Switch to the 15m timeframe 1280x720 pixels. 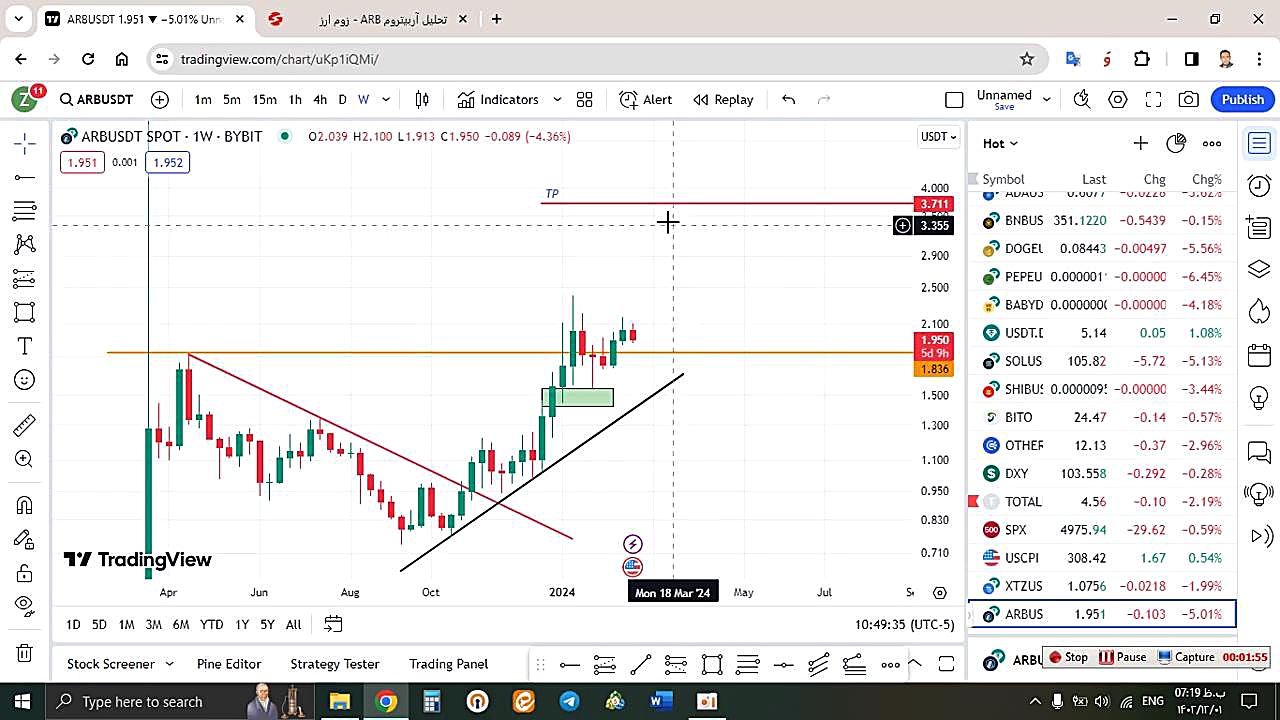264,99
